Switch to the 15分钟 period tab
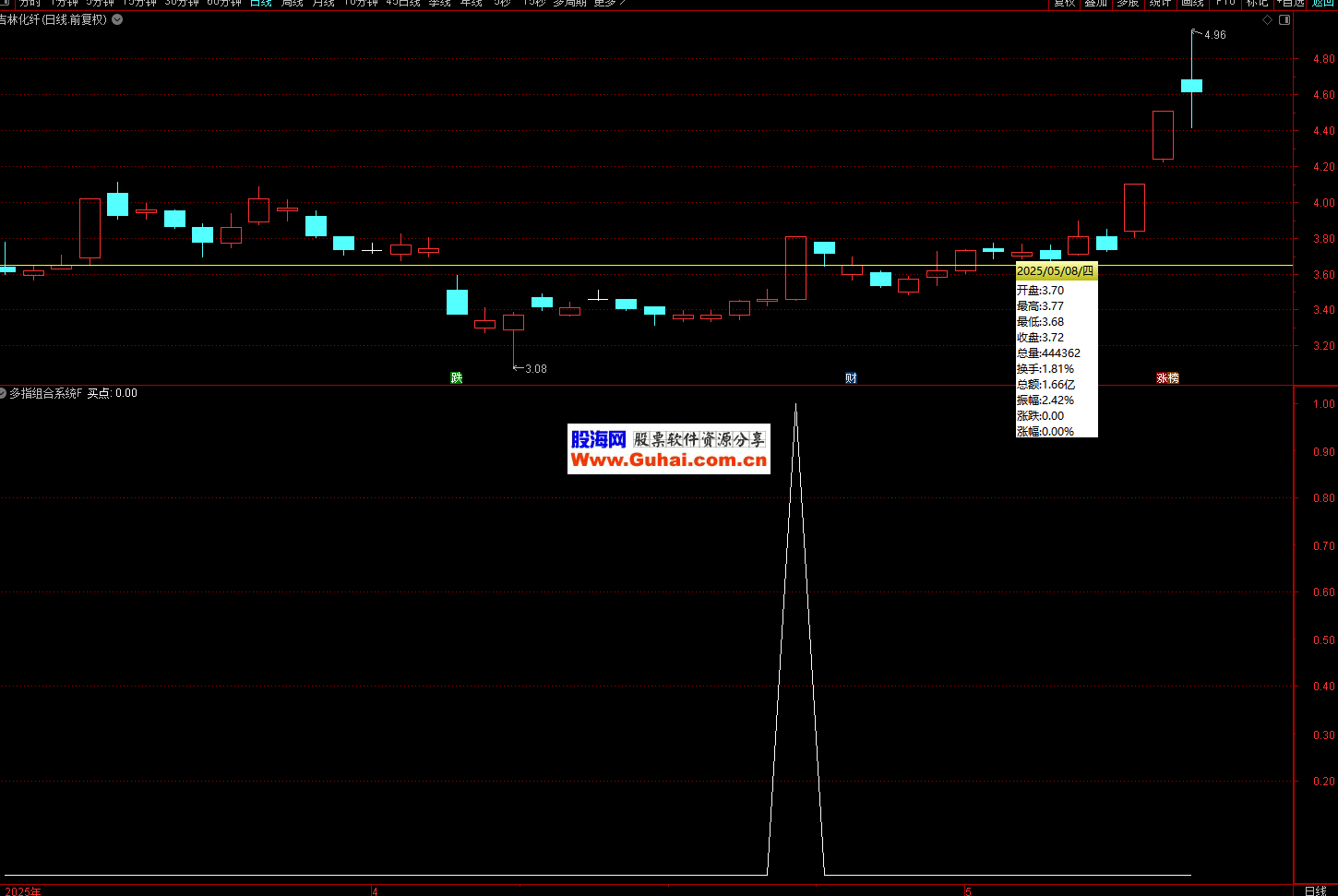1338x896 pixels. click(139, 4)
